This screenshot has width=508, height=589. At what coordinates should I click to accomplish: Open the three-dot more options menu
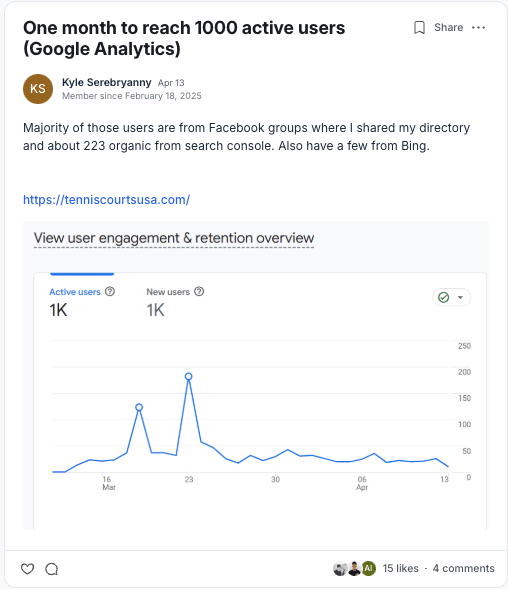coord(478,27)
